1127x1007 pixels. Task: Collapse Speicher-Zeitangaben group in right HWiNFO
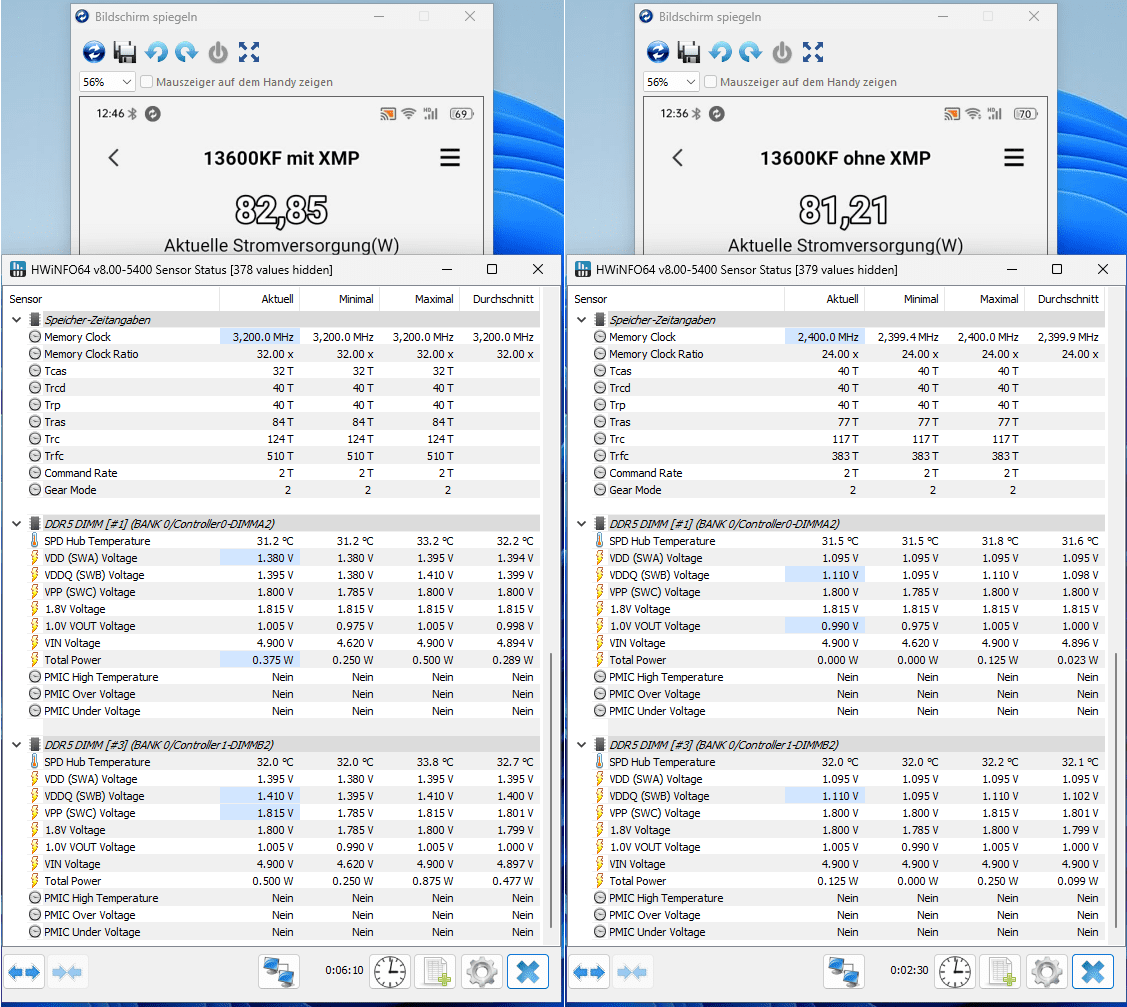(581, 320)
